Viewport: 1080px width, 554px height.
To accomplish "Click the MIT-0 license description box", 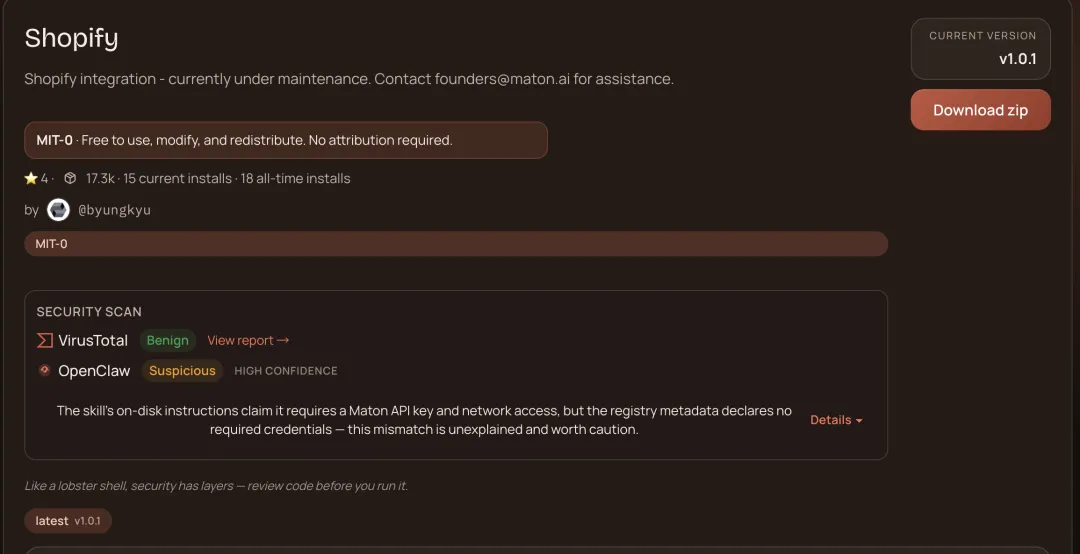I will coord(285,140).
